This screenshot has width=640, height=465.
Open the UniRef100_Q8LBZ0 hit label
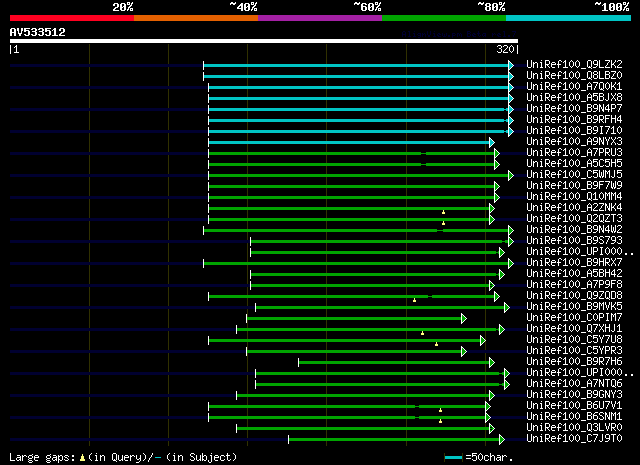point(574,75)
